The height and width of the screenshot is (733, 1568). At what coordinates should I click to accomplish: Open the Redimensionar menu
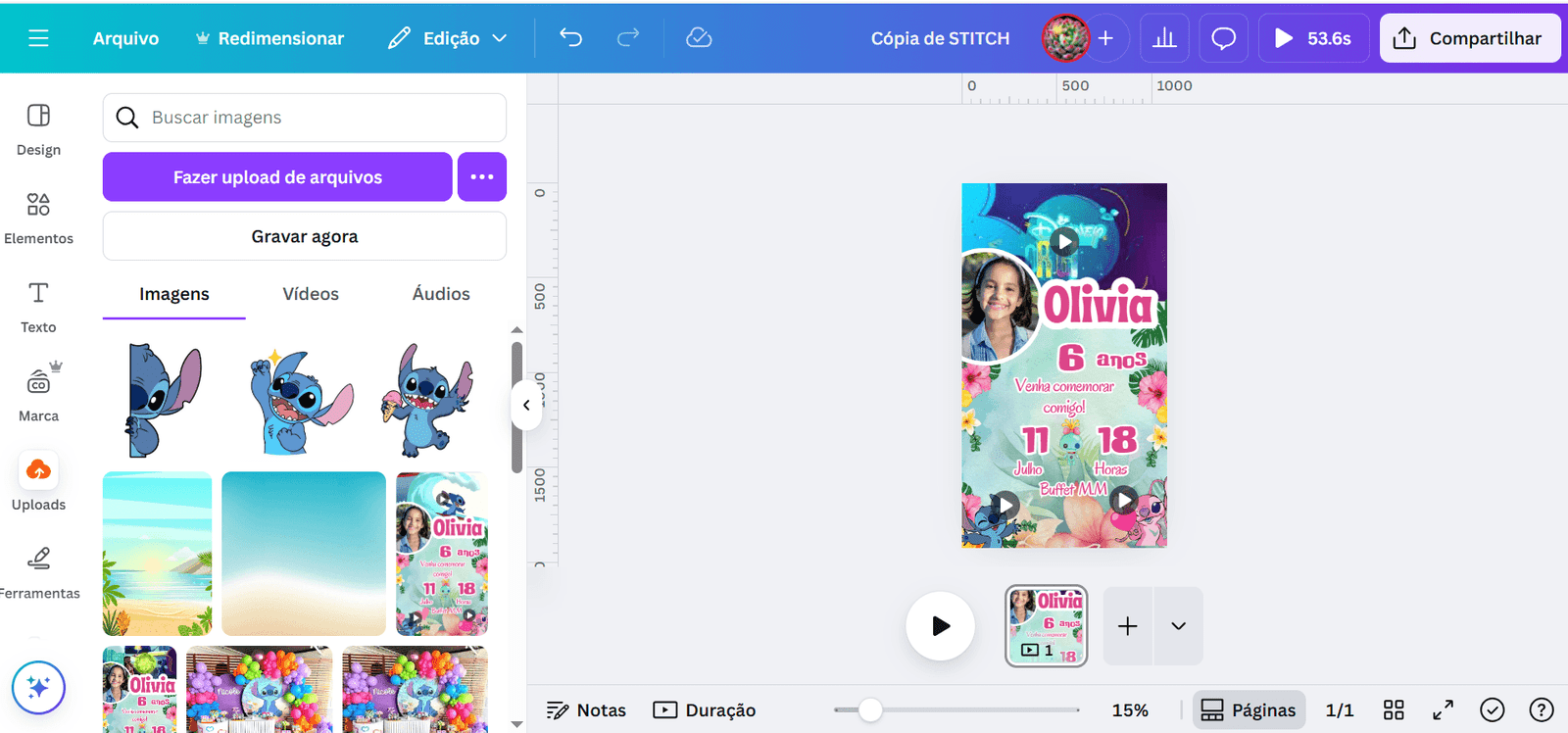pos(270,38)
